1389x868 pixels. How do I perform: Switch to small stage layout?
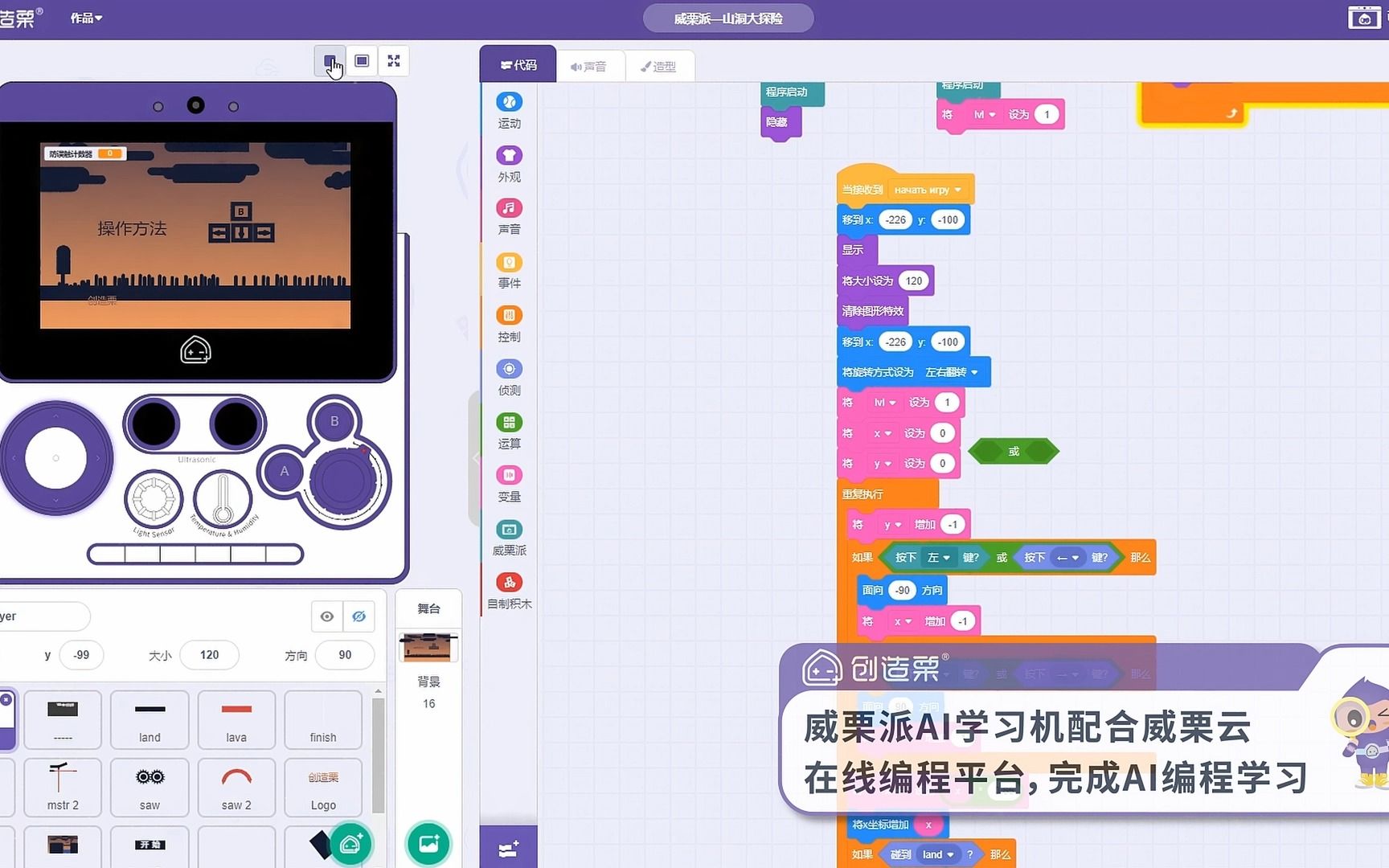(330, 61)
